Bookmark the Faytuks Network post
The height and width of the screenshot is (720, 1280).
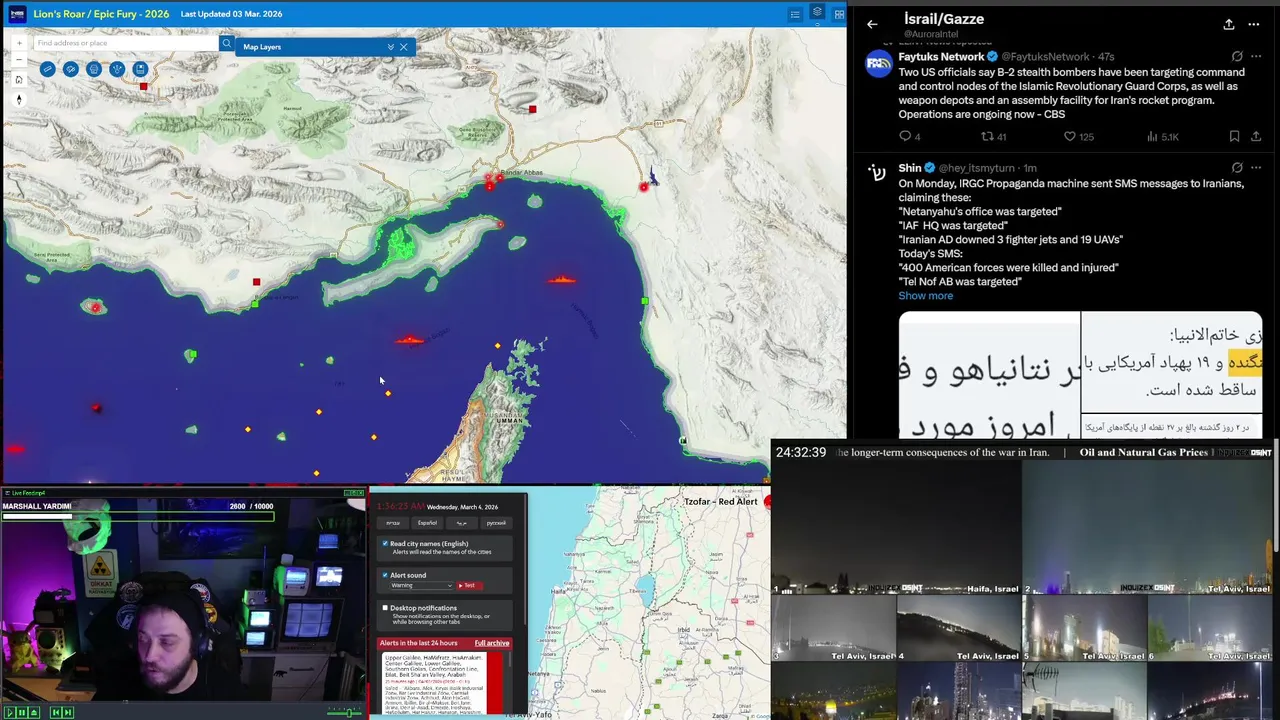coord(1234,136)
